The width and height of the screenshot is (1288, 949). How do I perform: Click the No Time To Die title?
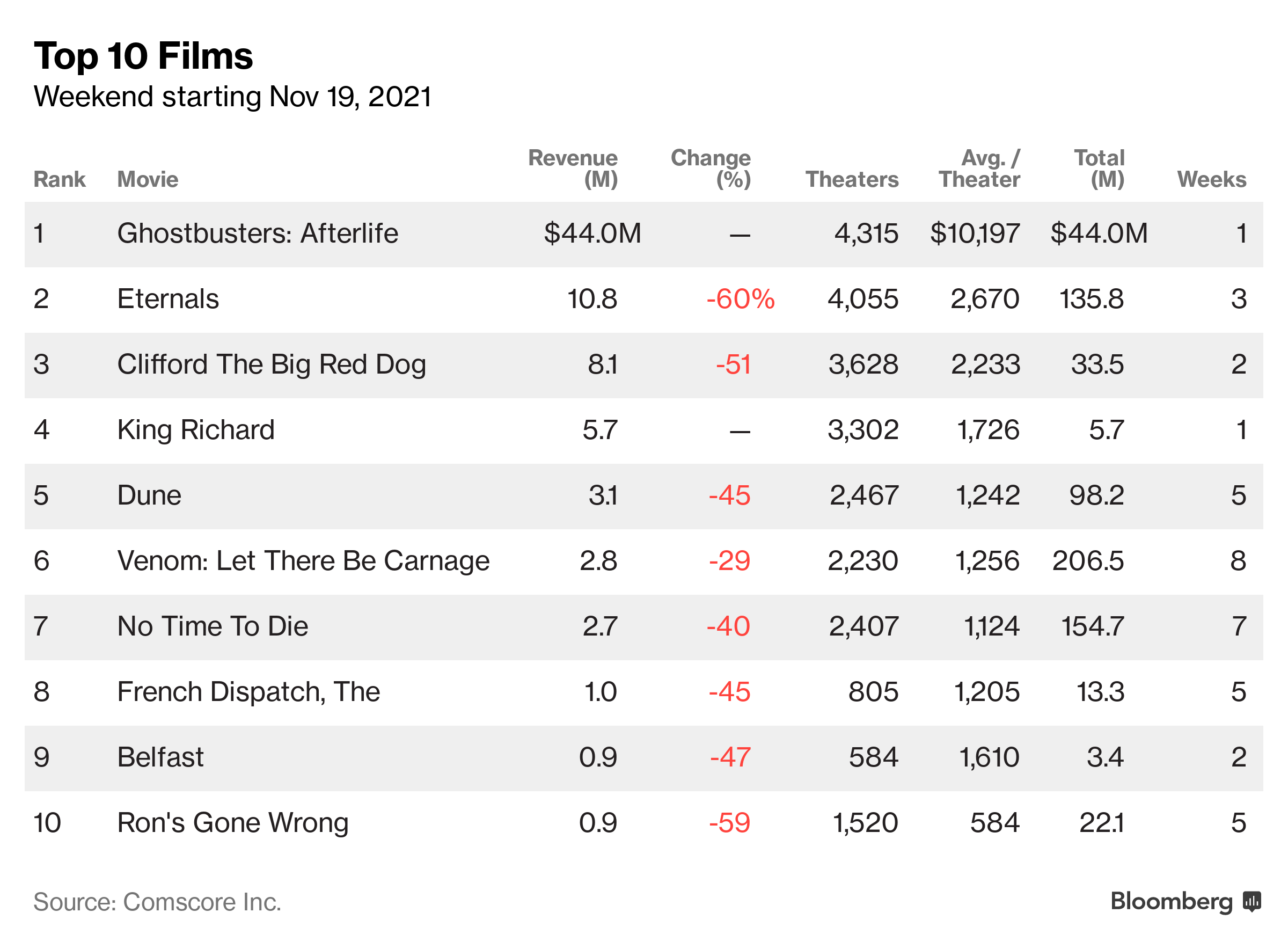click(x=213, y=626)
